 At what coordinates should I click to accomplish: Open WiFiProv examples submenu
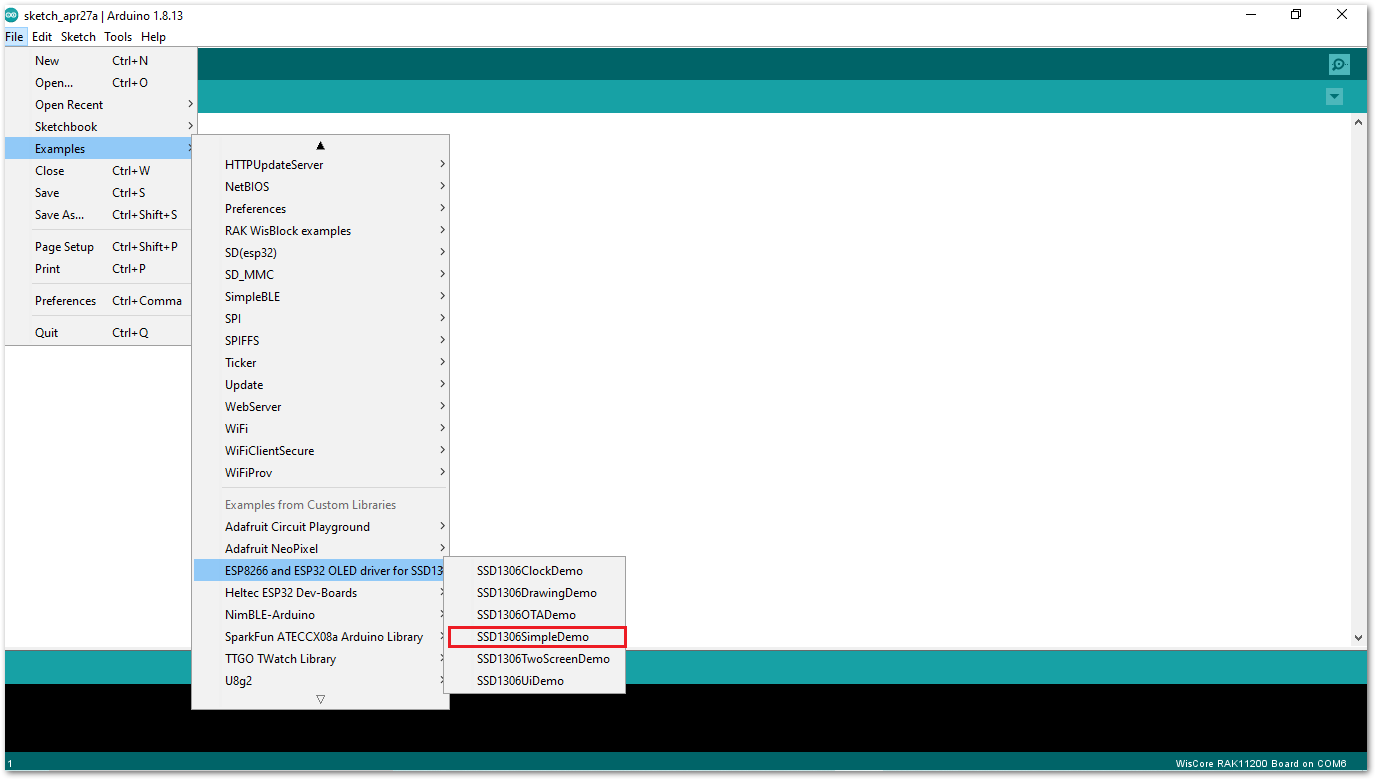[320, 473]
